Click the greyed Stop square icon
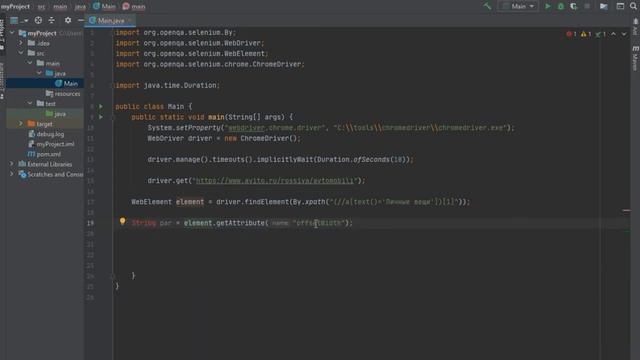The width and height of the screenshot is (640, 360). click(587, 6)
